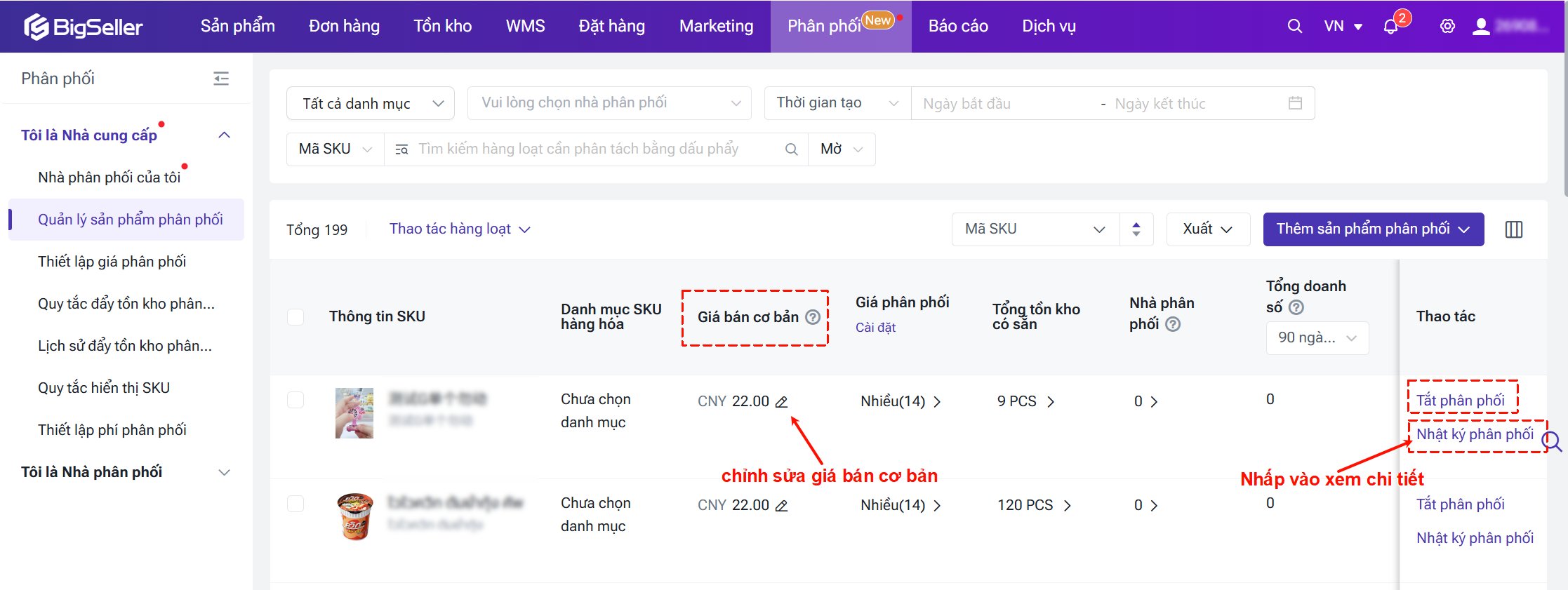Click the Cài đặt link under Giá phân phối
Screen dimensions: 1568x590
pos(875,328)
